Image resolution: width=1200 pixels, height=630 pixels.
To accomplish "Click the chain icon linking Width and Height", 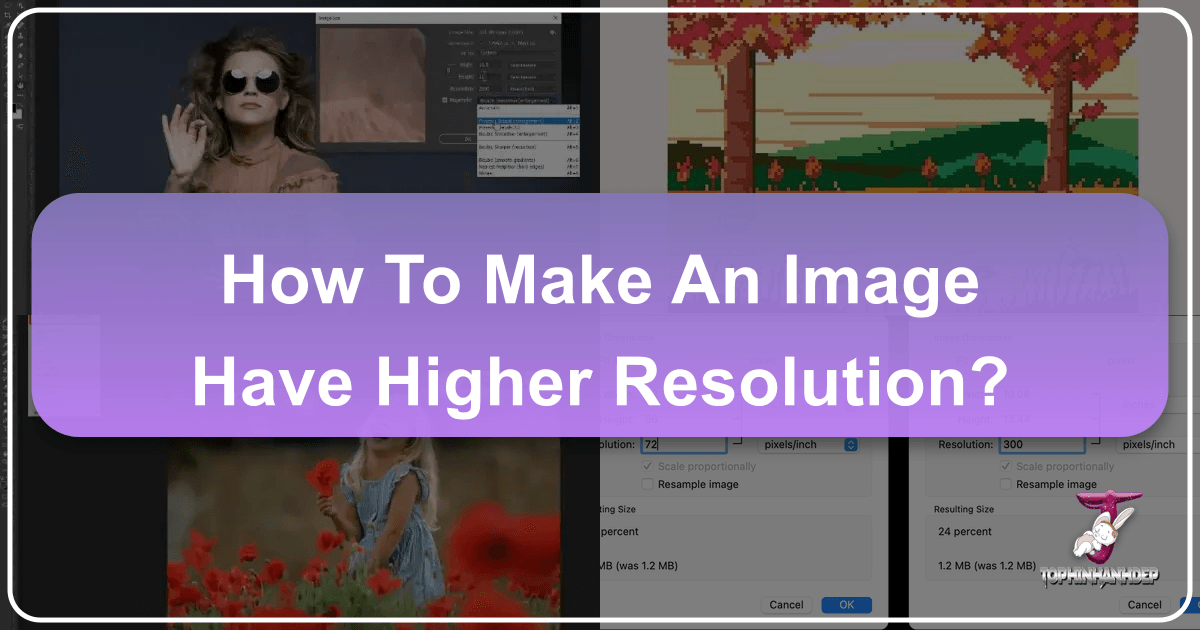I will point(449,70).
